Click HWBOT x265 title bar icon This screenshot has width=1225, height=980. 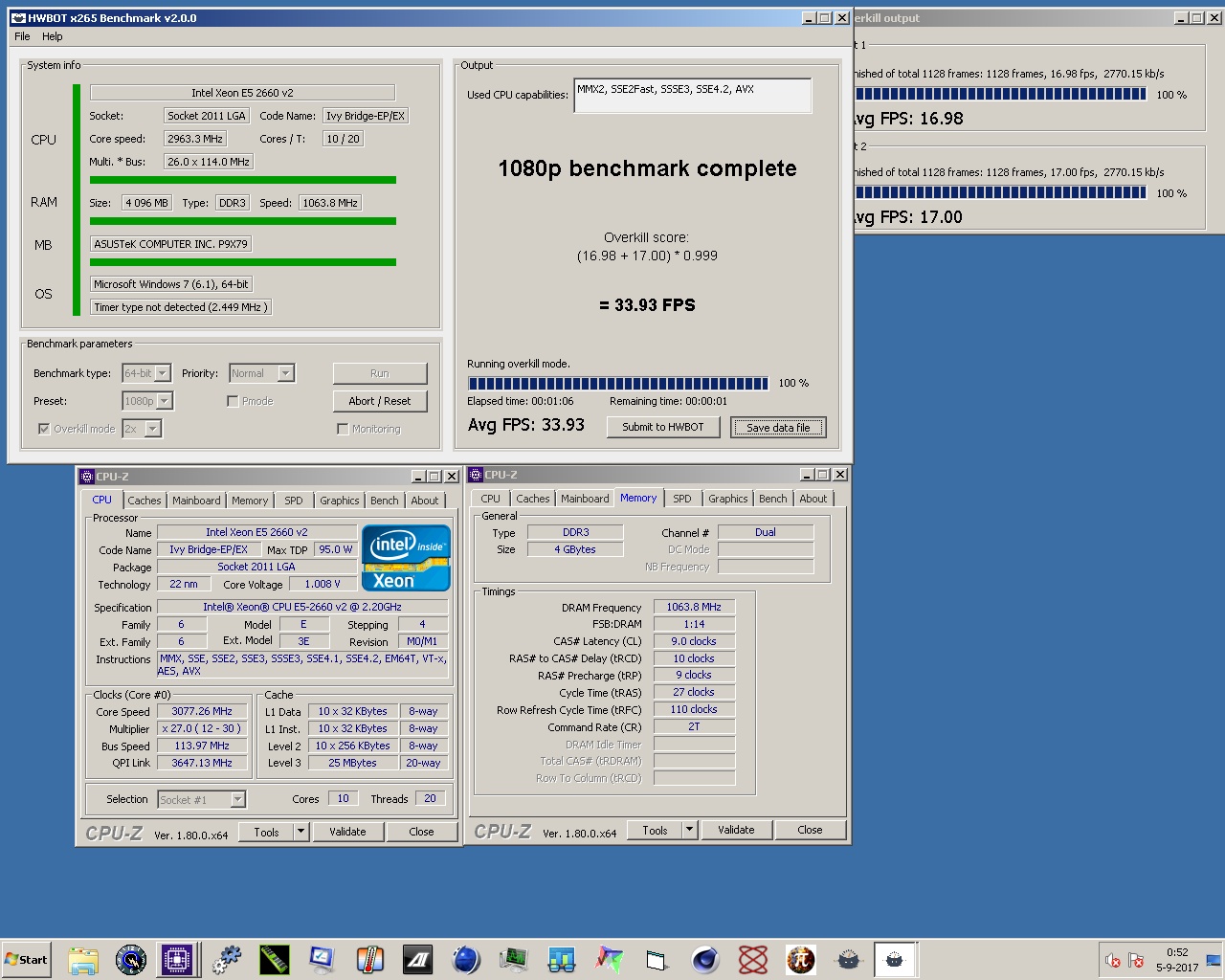18,17
